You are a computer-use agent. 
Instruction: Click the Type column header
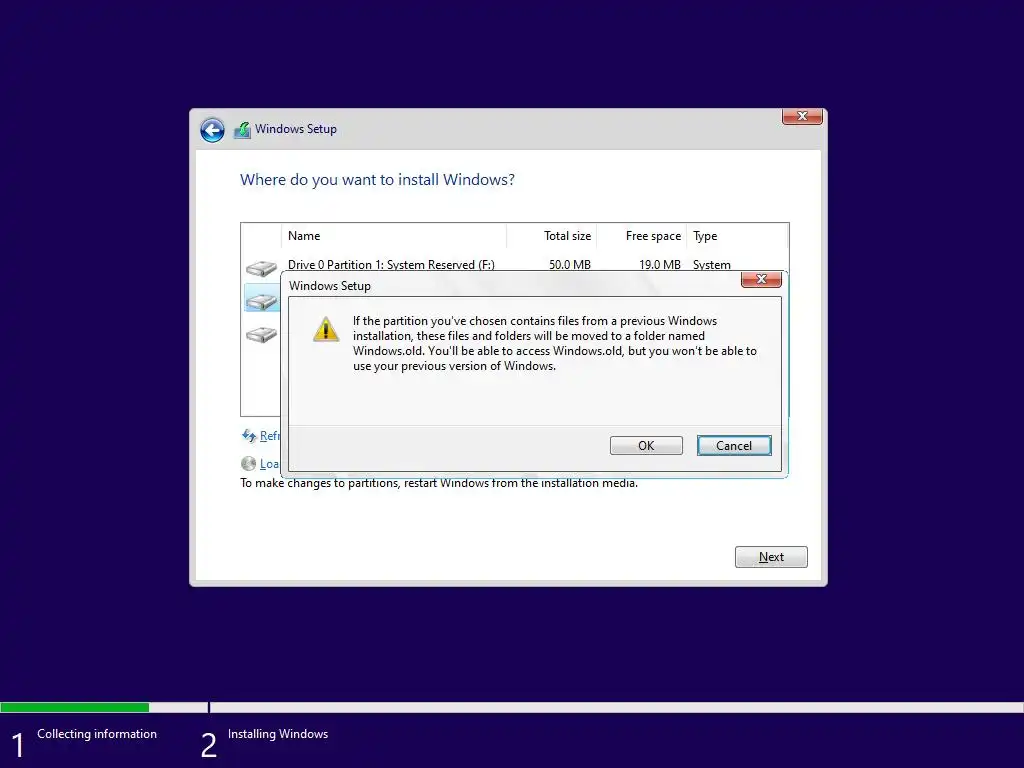[737, 236]
